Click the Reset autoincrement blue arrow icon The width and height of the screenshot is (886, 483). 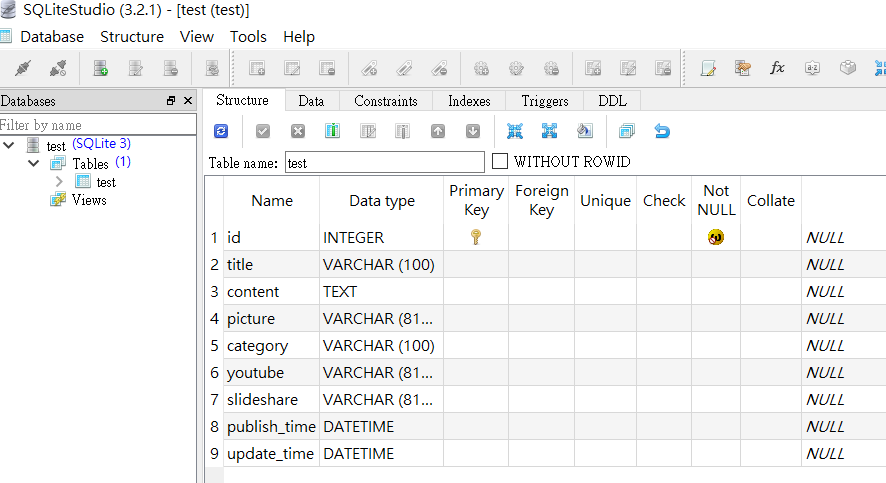(x=662, y=131)
